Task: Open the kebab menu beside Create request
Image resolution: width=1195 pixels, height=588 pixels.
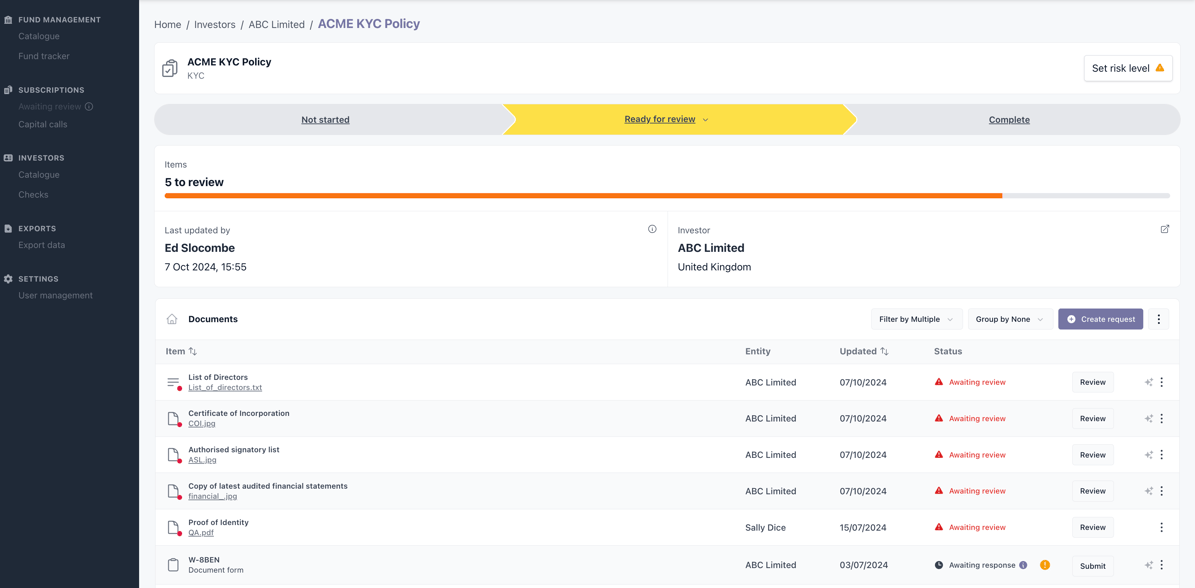Action: (x=1159, y=318)
